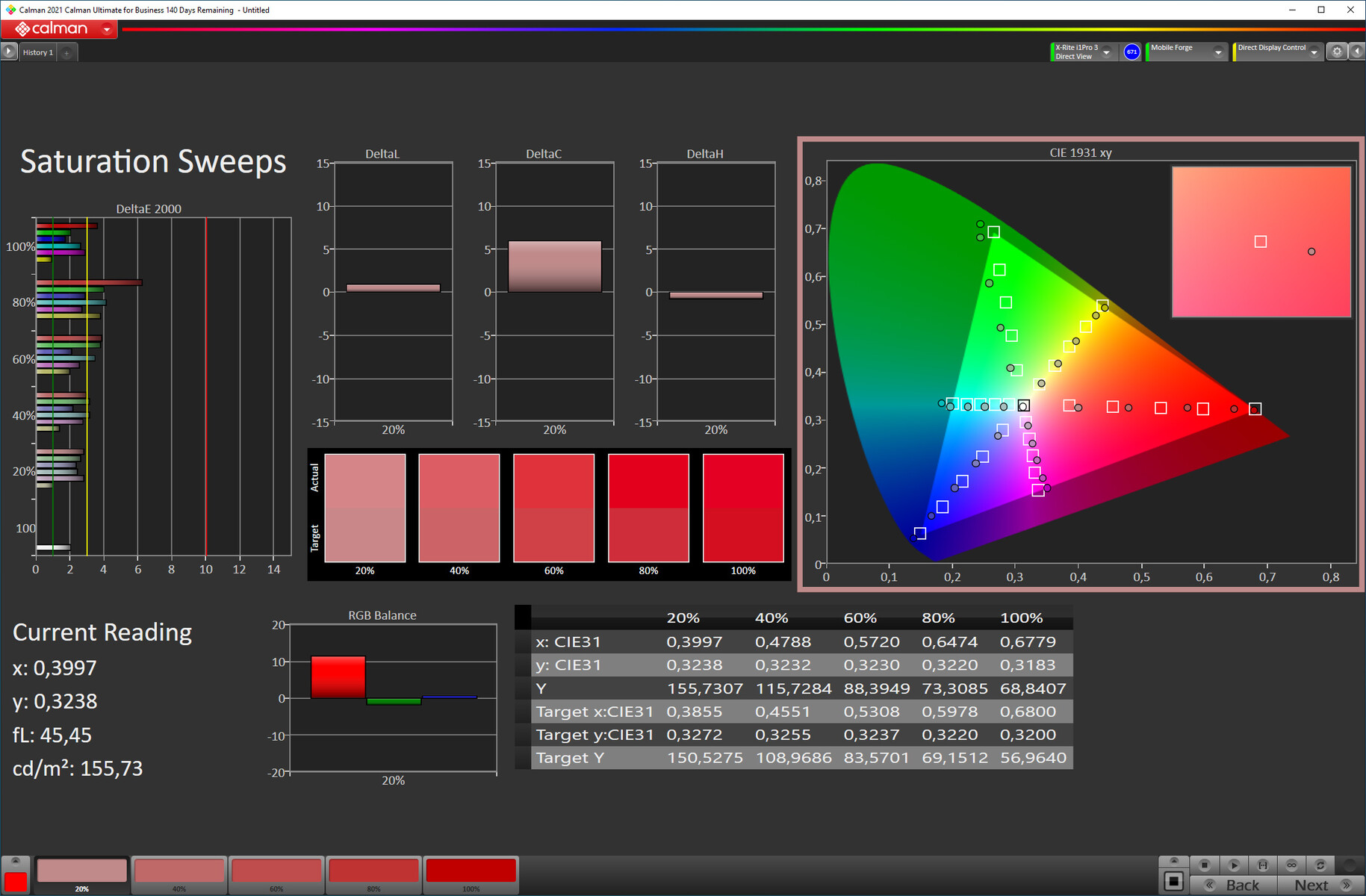Viewport: 1366px width, 896px height.
Task: Click the fL: 45,45 reading
Action: coord(52,735)
